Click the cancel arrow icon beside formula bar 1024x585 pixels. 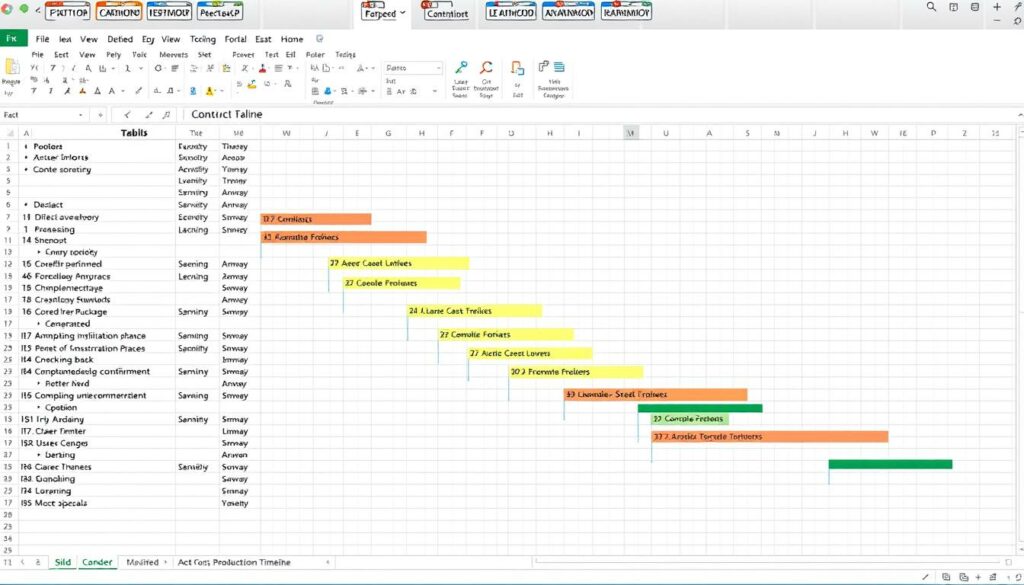coord(127,115)
